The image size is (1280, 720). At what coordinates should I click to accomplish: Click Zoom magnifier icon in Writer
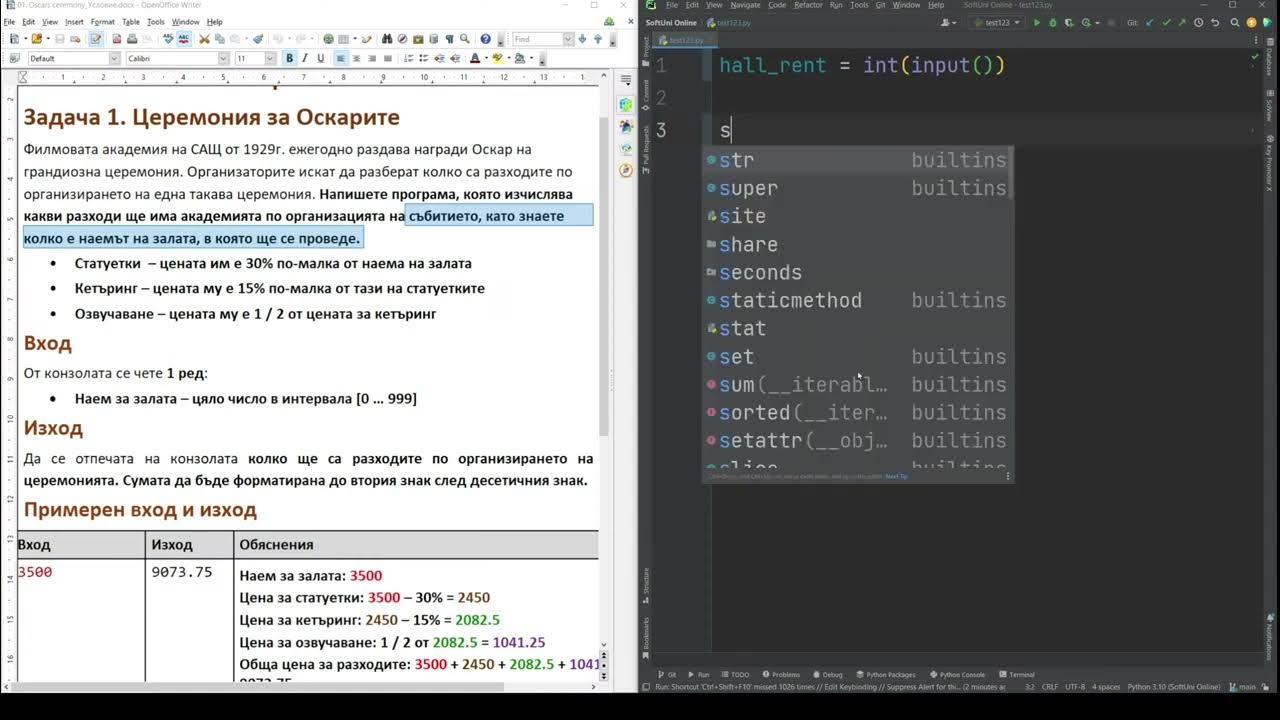[x=464, y=39]
